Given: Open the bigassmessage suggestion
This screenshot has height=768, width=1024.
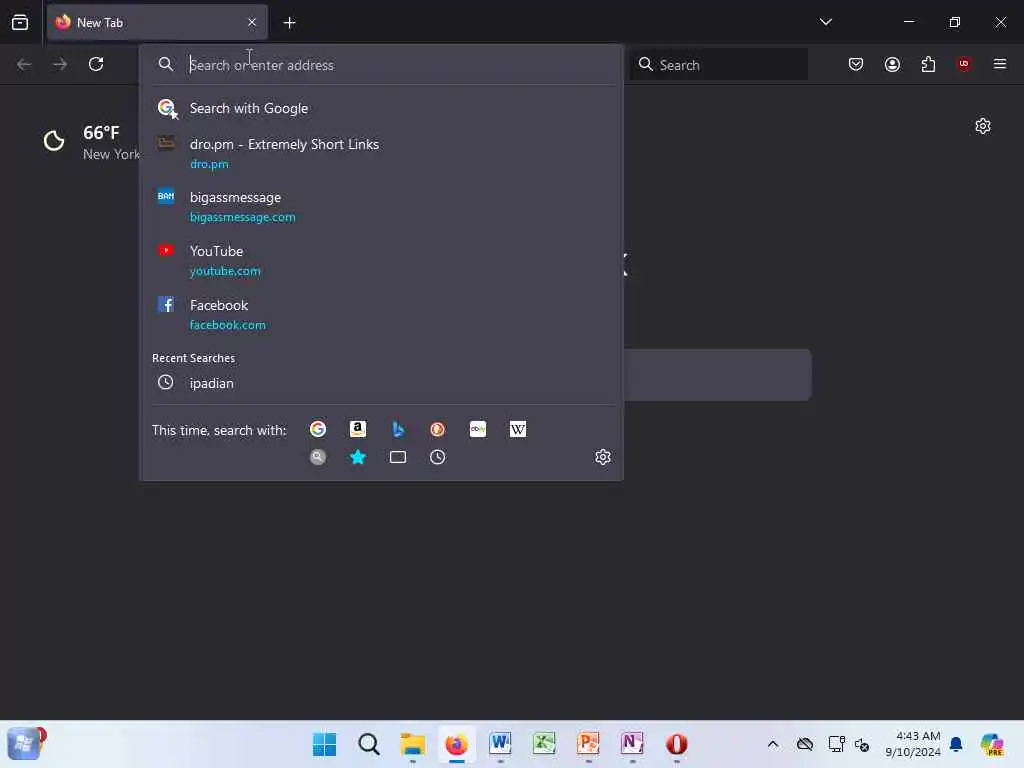Looking at the screenshot, I should point(381,206).
